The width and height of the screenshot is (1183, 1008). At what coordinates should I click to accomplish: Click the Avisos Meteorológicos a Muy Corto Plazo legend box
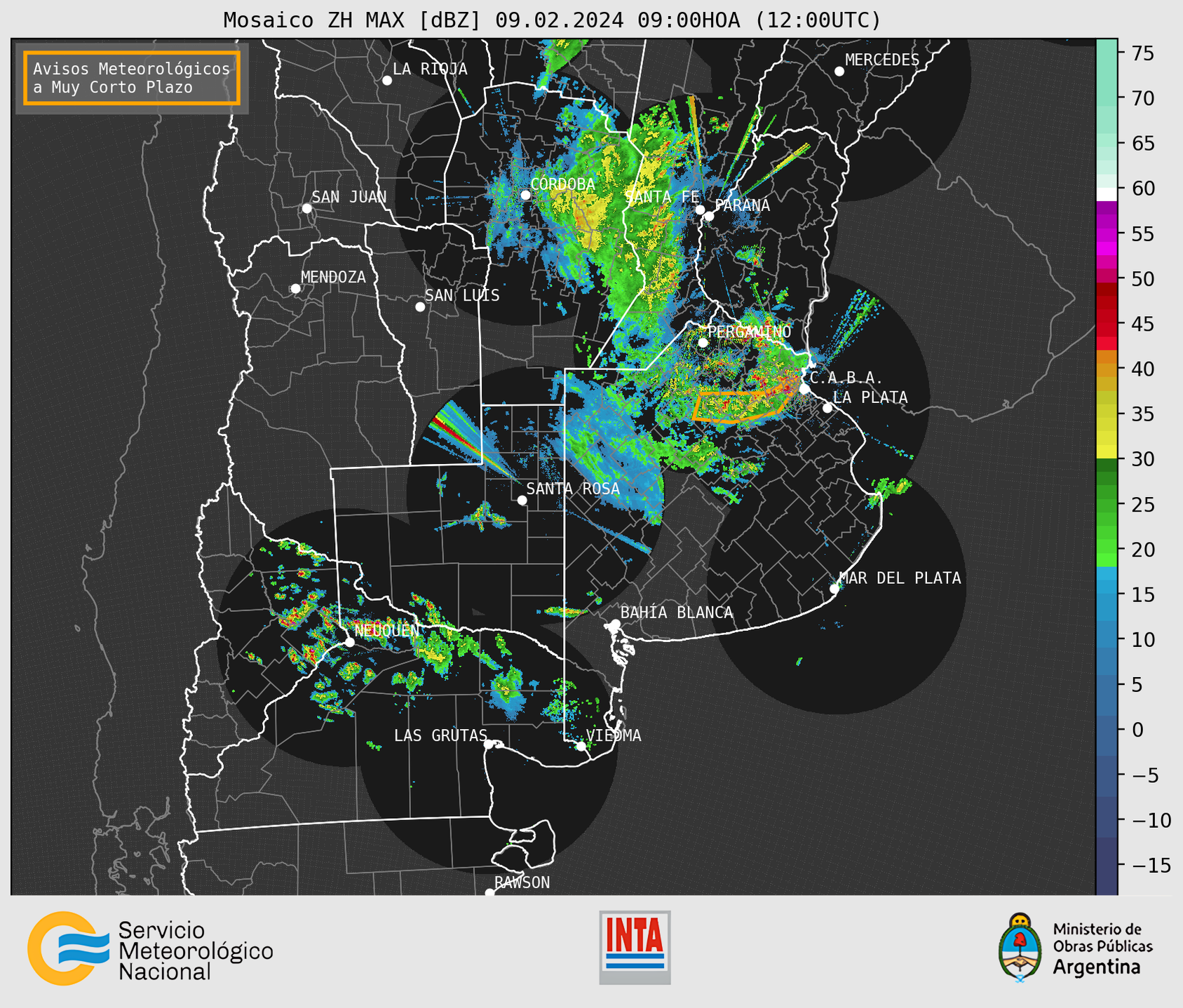(132, 78)
